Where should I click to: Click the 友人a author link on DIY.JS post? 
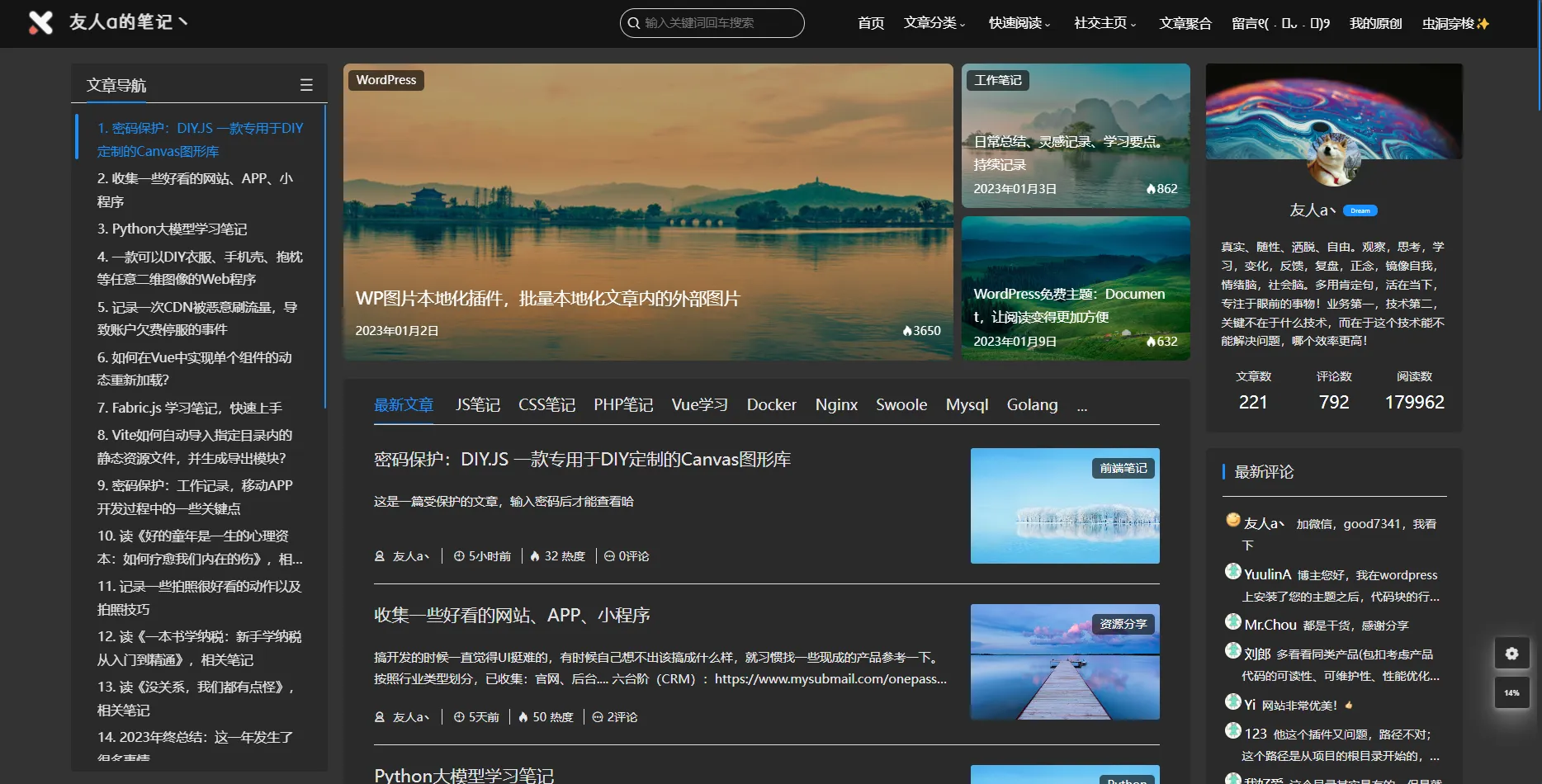[x=410, y=556]
